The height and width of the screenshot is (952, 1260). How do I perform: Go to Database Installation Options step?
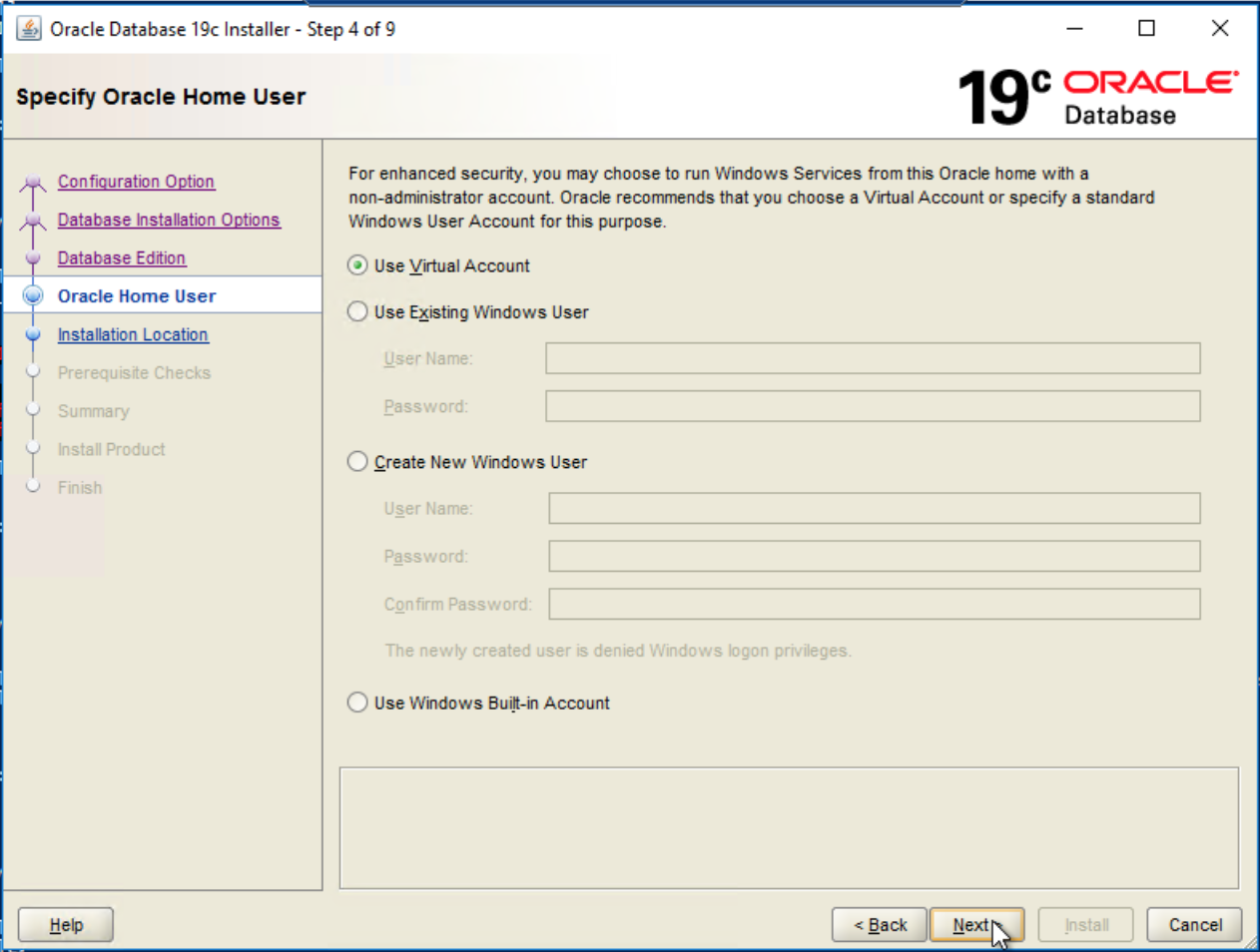(x=169, y=220)
